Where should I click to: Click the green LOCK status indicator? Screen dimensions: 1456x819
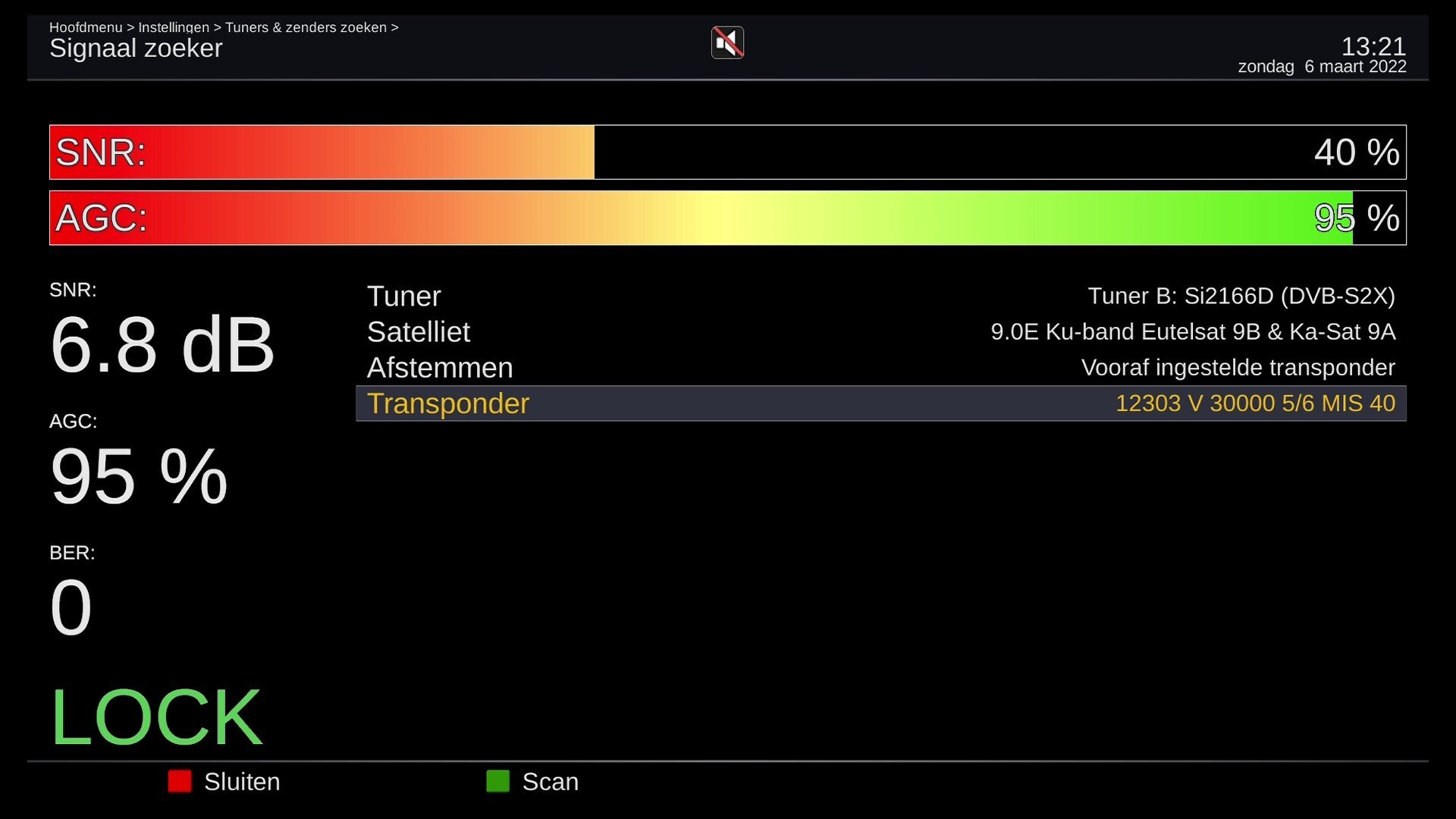click(157, 717)
